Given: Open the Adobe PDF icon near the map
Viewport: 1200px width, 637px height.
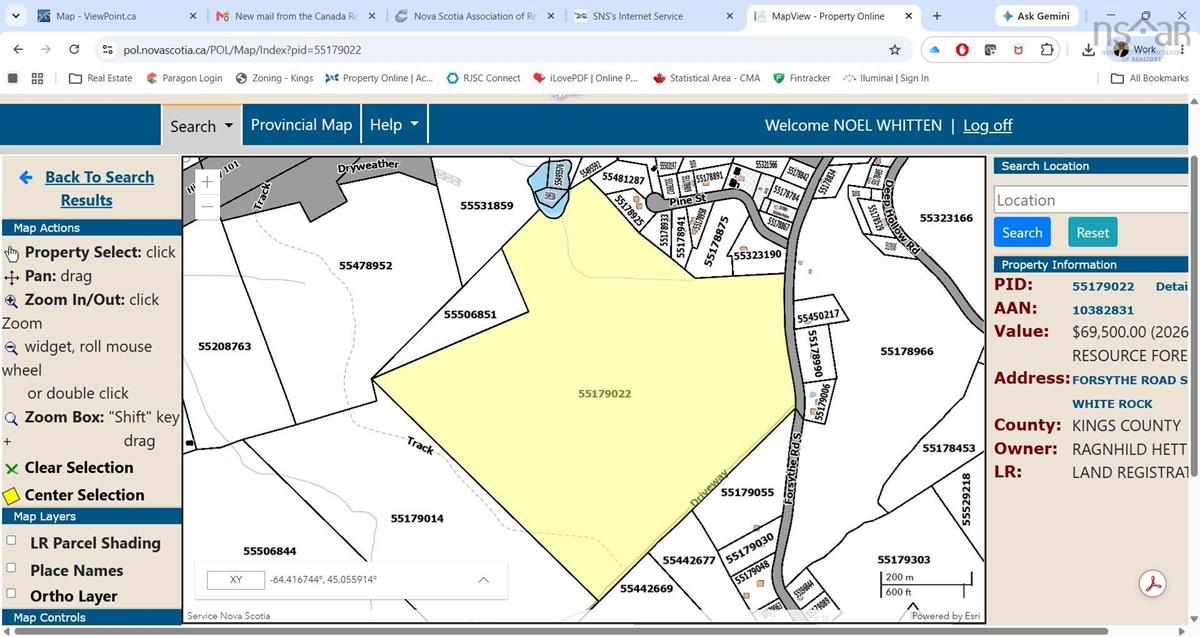Looking at the screenshot, I should 1153,584.
